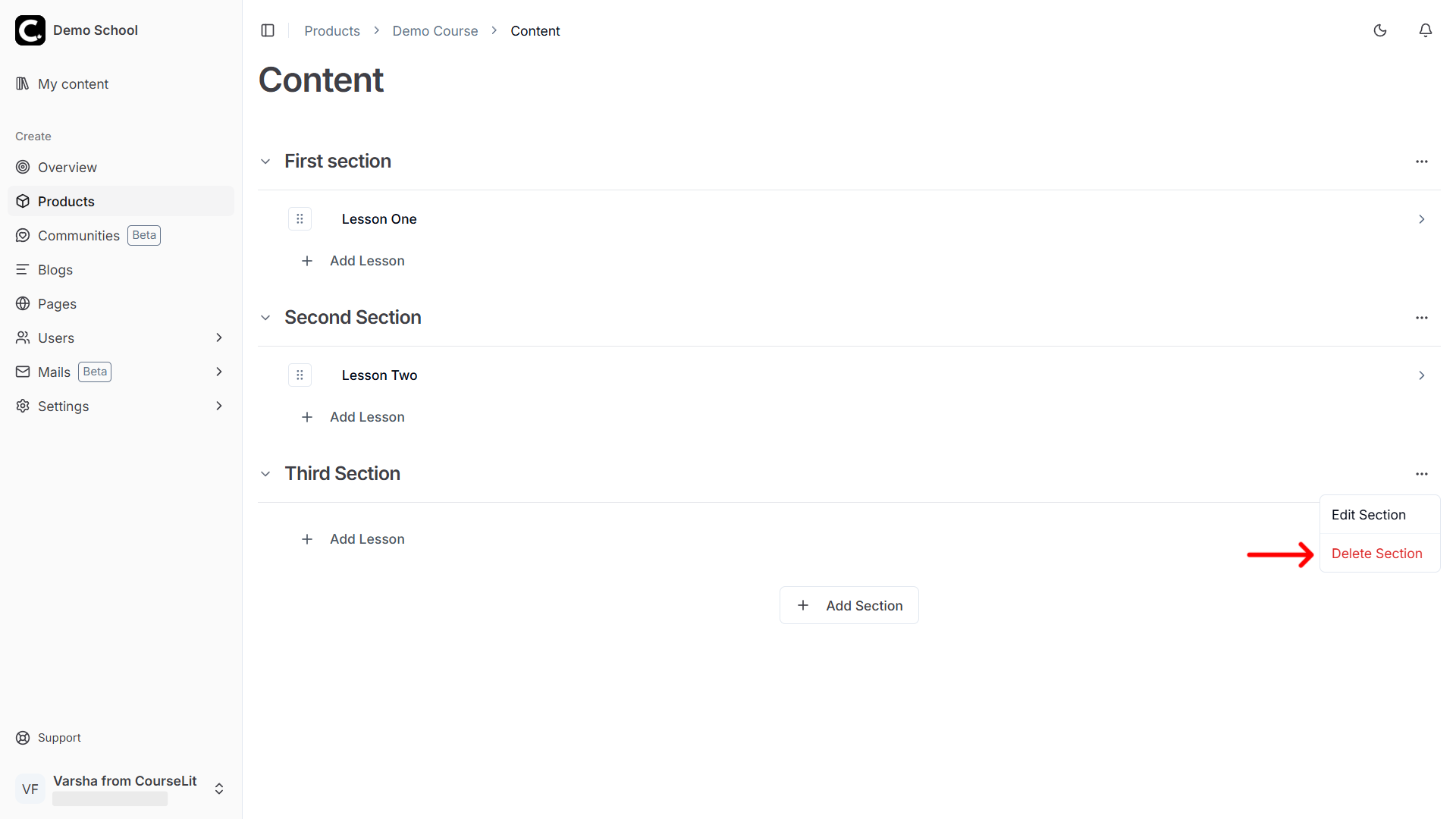Open First section three-dot menu
The image size is (1456, 819).
1421,162
